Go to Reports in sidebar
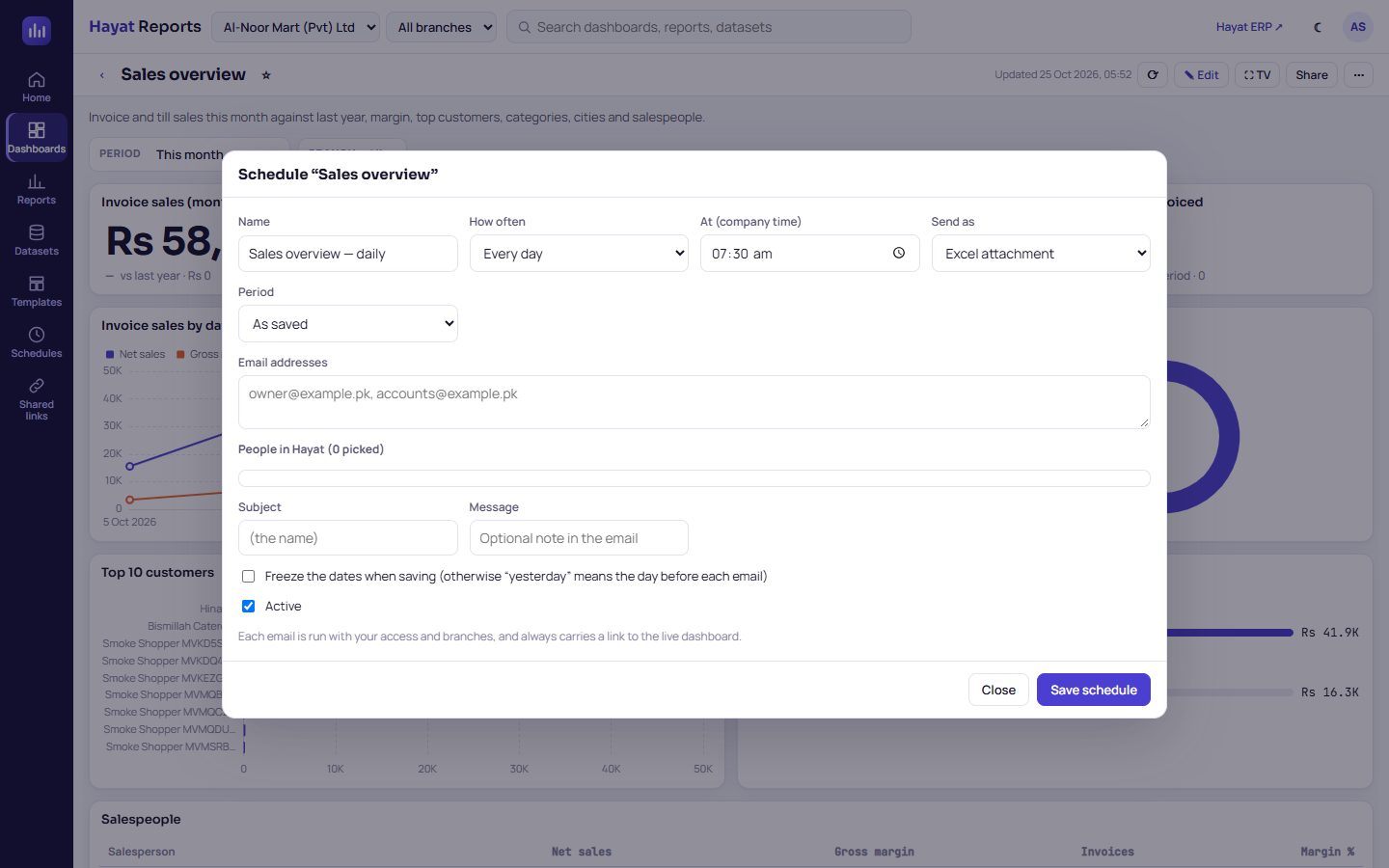 [x=37, y=189]
